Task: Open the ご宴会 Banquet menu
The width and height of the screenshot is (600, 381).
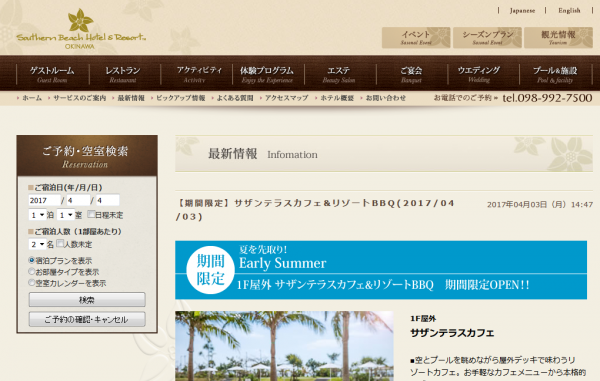Action: pyautogui.click(x=411, y=74)
